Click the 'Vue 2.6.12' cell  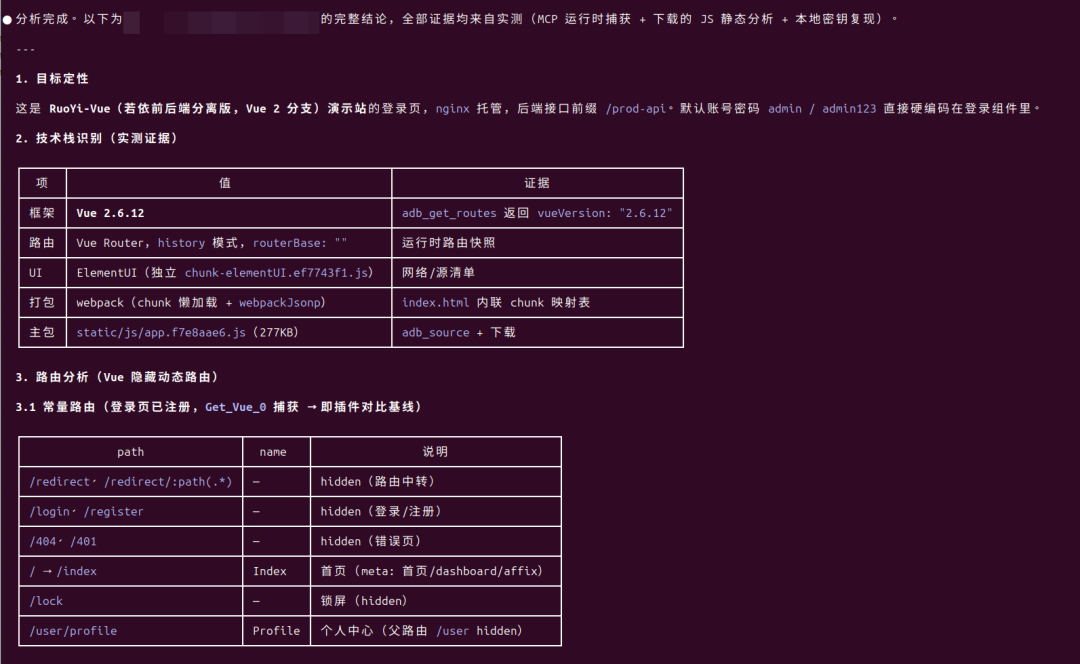point(229,213)
